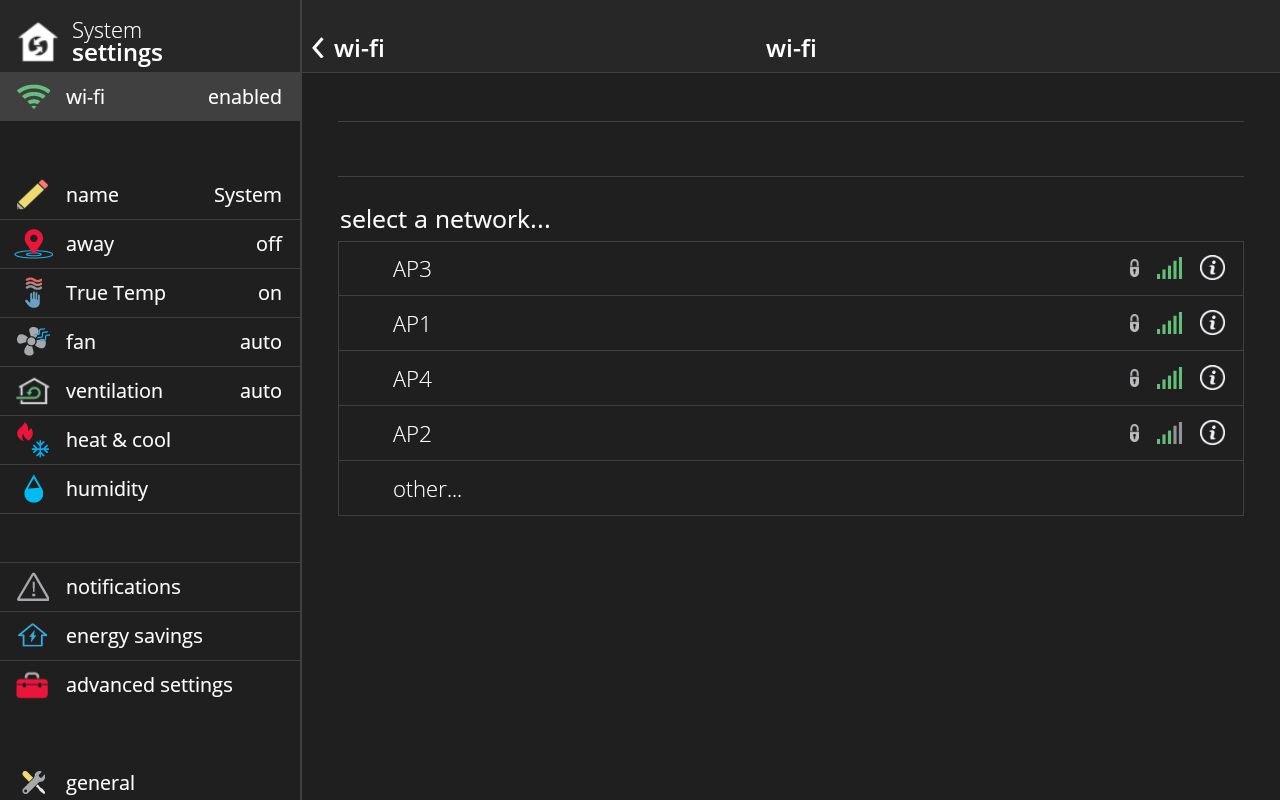Click the info icon for AP3
This screenshot has width=1280, height=800.
pos(1212,268)
